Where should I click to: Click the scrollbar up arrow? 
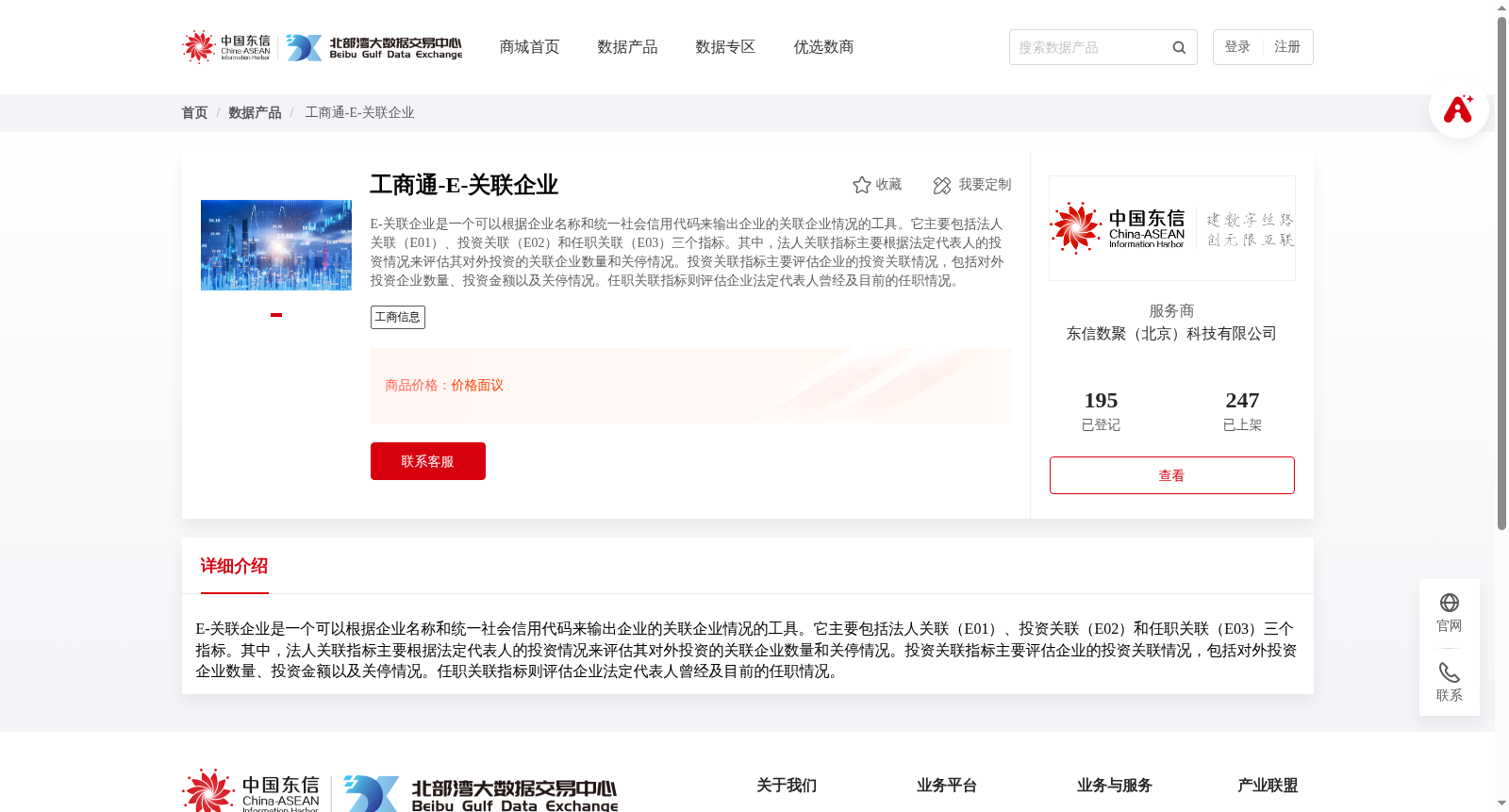click(x=1501, y=8)
